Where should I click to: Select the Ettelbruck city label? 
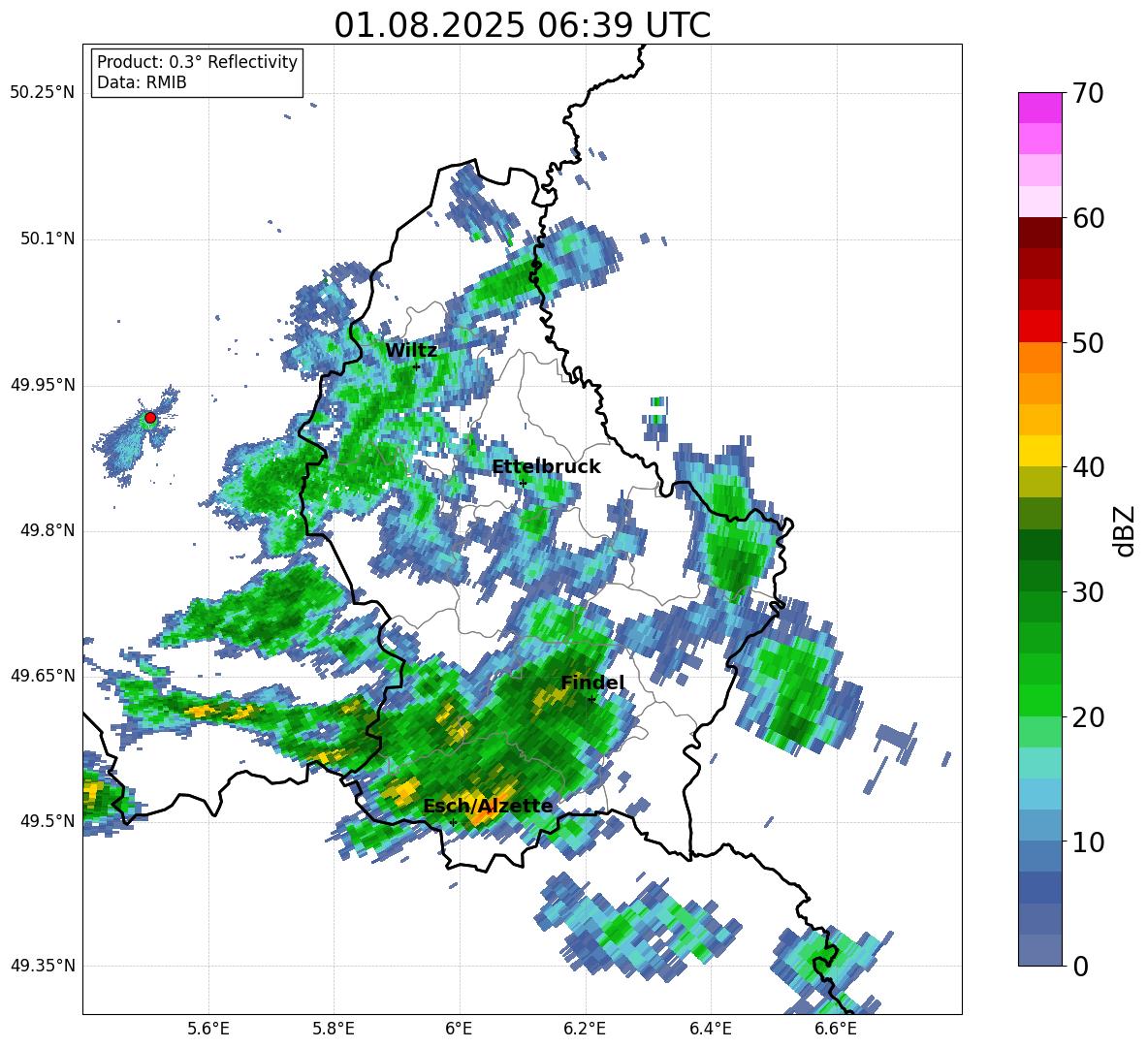(546, 467)
